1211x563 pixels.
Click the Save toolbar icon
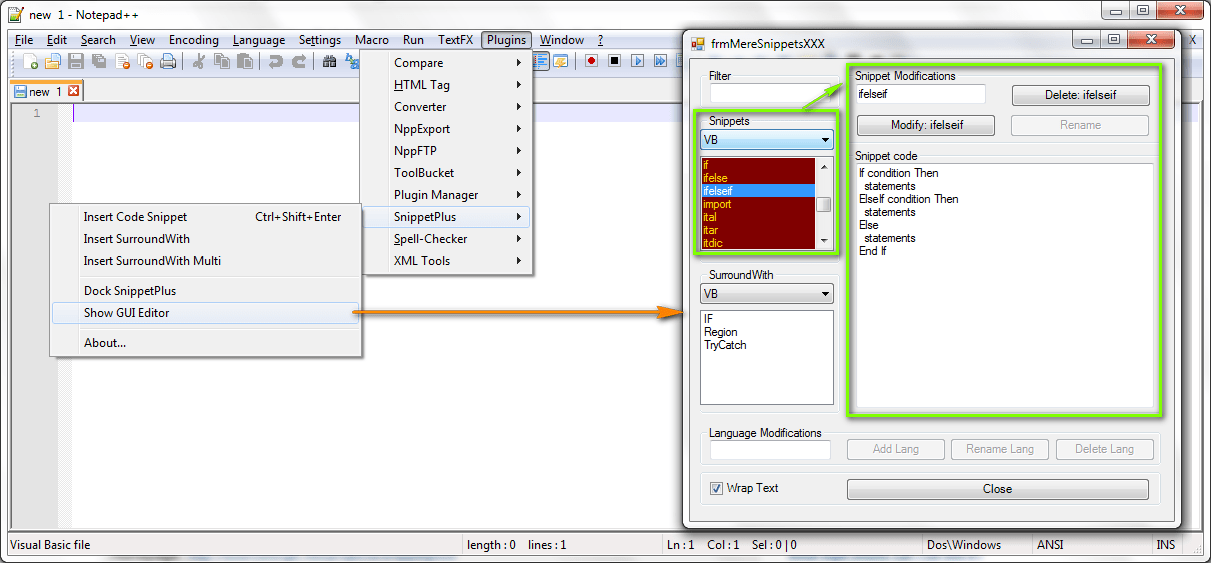(76, 61)
